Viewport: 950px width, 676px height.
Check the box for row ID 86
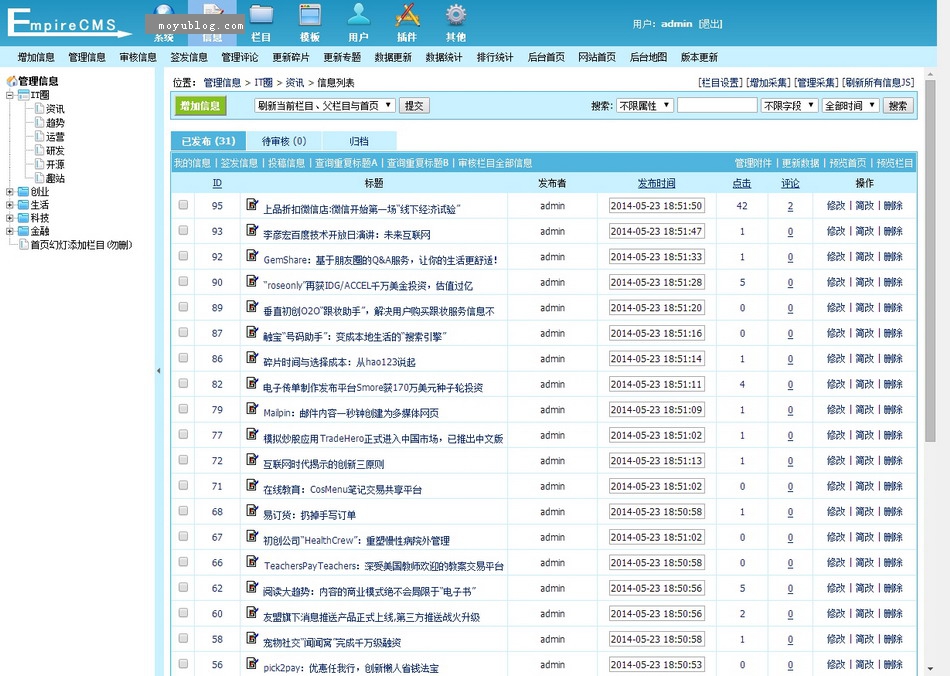click(x=184, y=357)
